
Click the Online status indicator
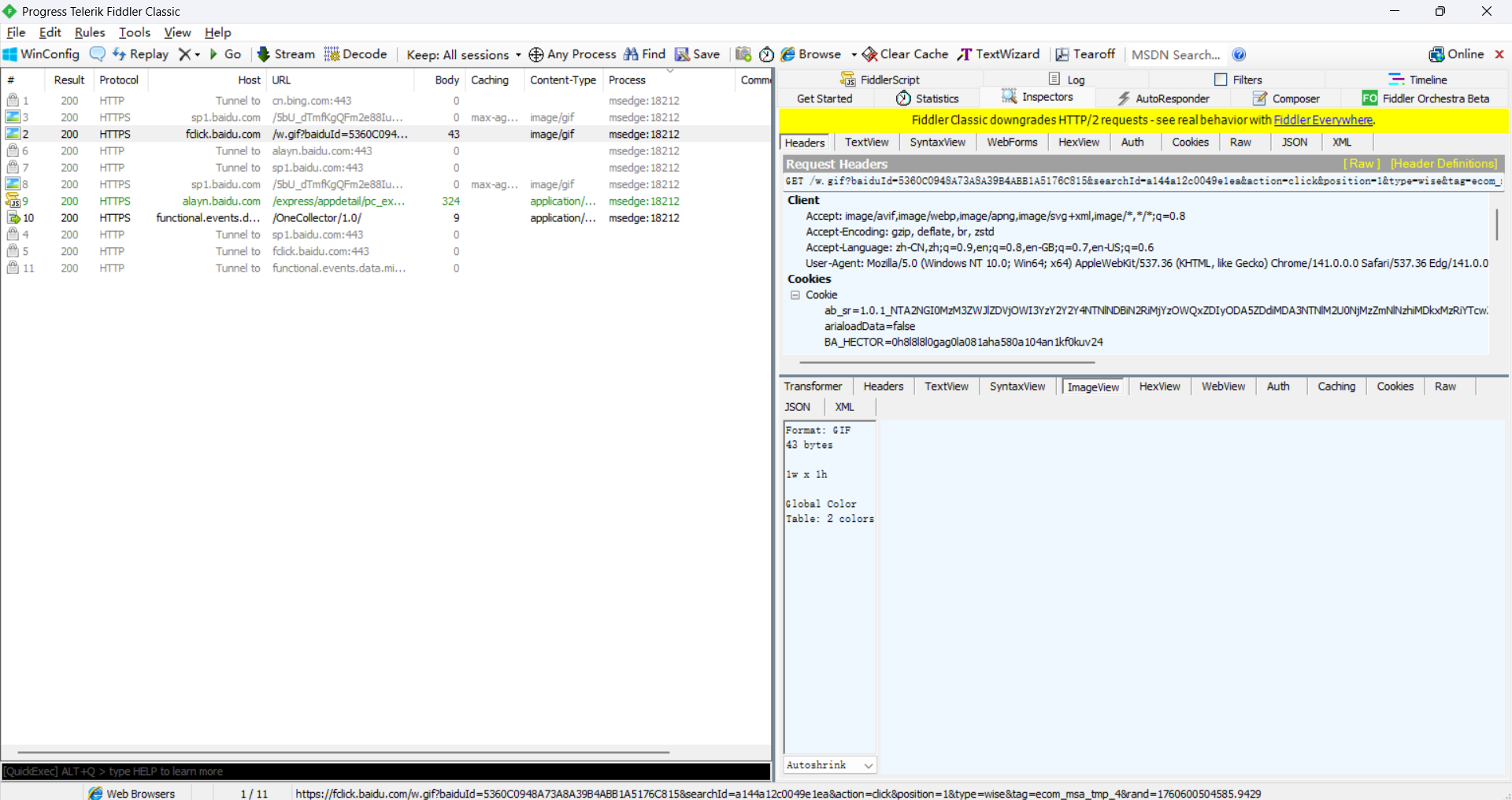click(x=1456, y=54)
